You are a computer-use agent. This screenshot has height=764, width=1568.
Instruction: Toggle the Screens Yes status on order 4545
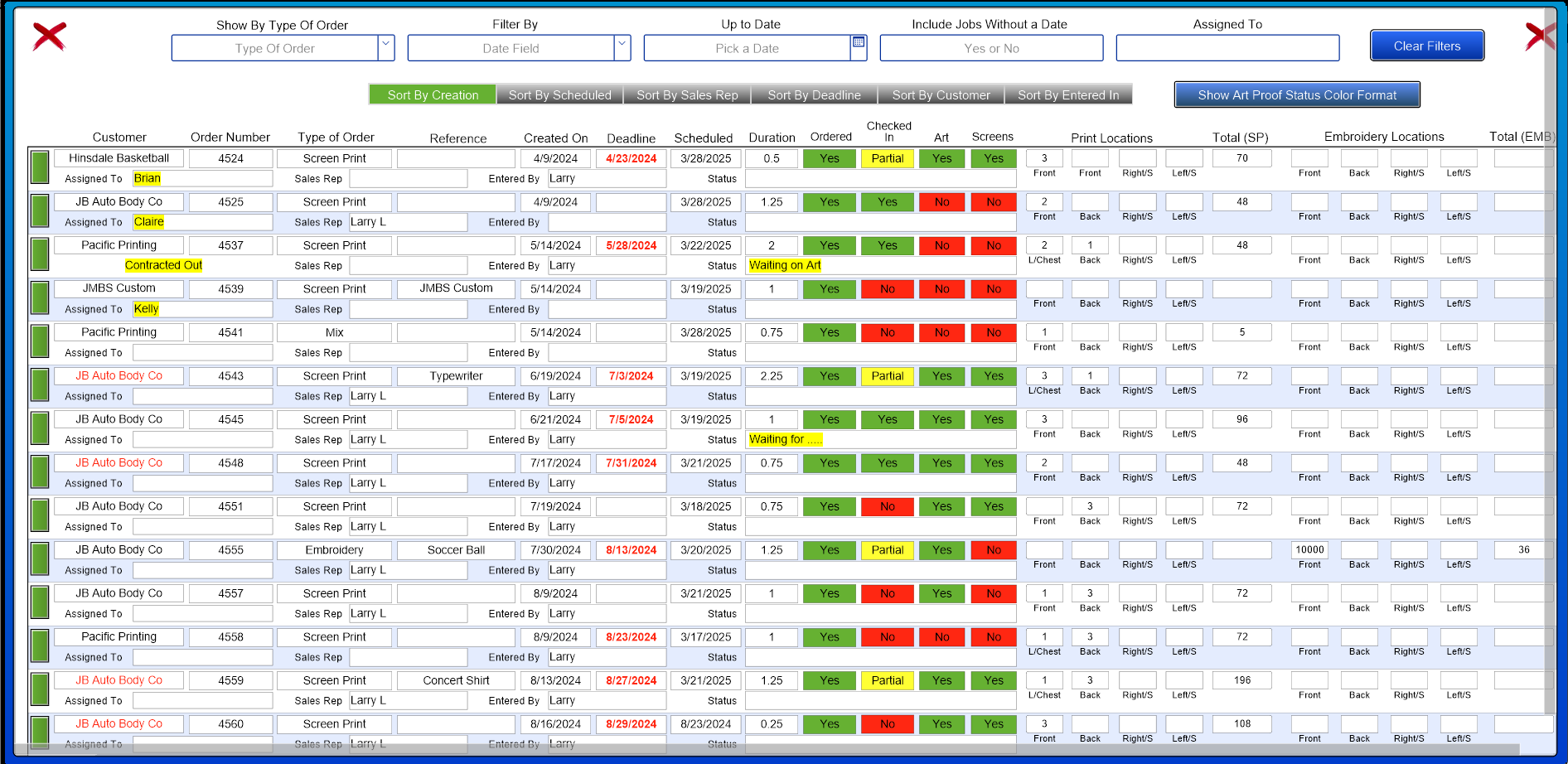993,419
